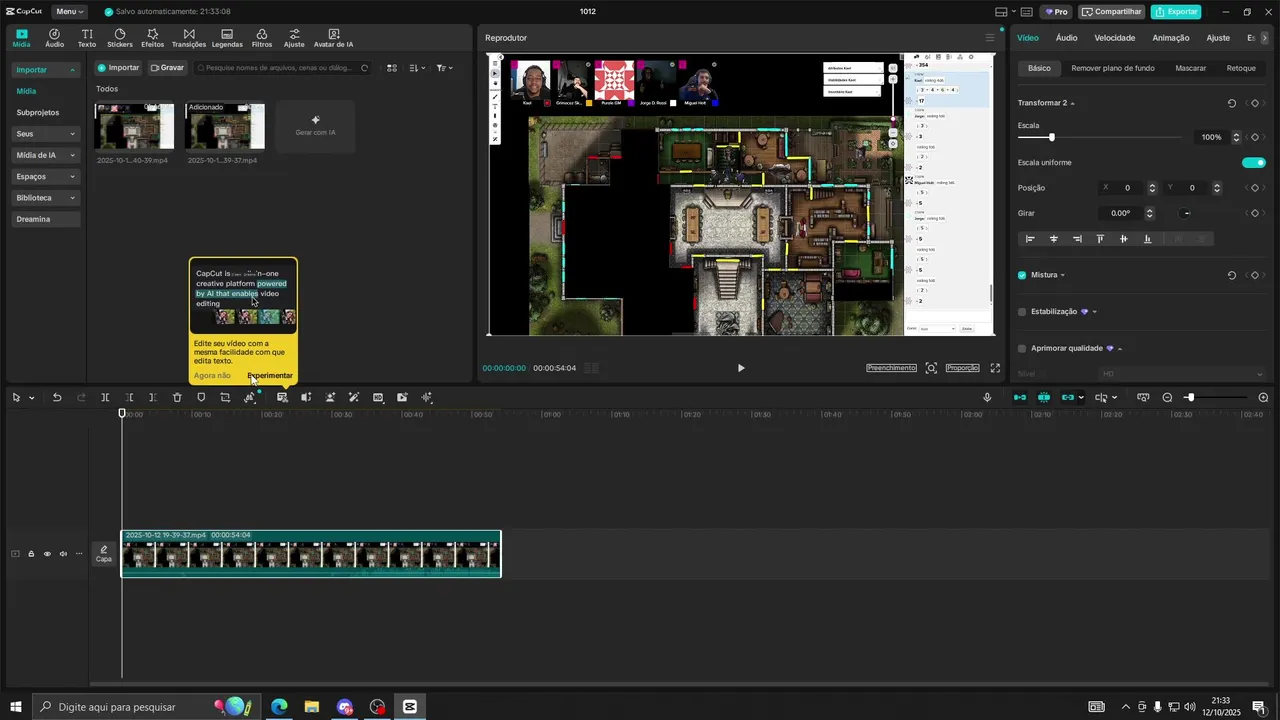The width and height of the screenshot is (1280, 720).
Task: Adjust the Escala slider handle
Action: click(1051, 137)
